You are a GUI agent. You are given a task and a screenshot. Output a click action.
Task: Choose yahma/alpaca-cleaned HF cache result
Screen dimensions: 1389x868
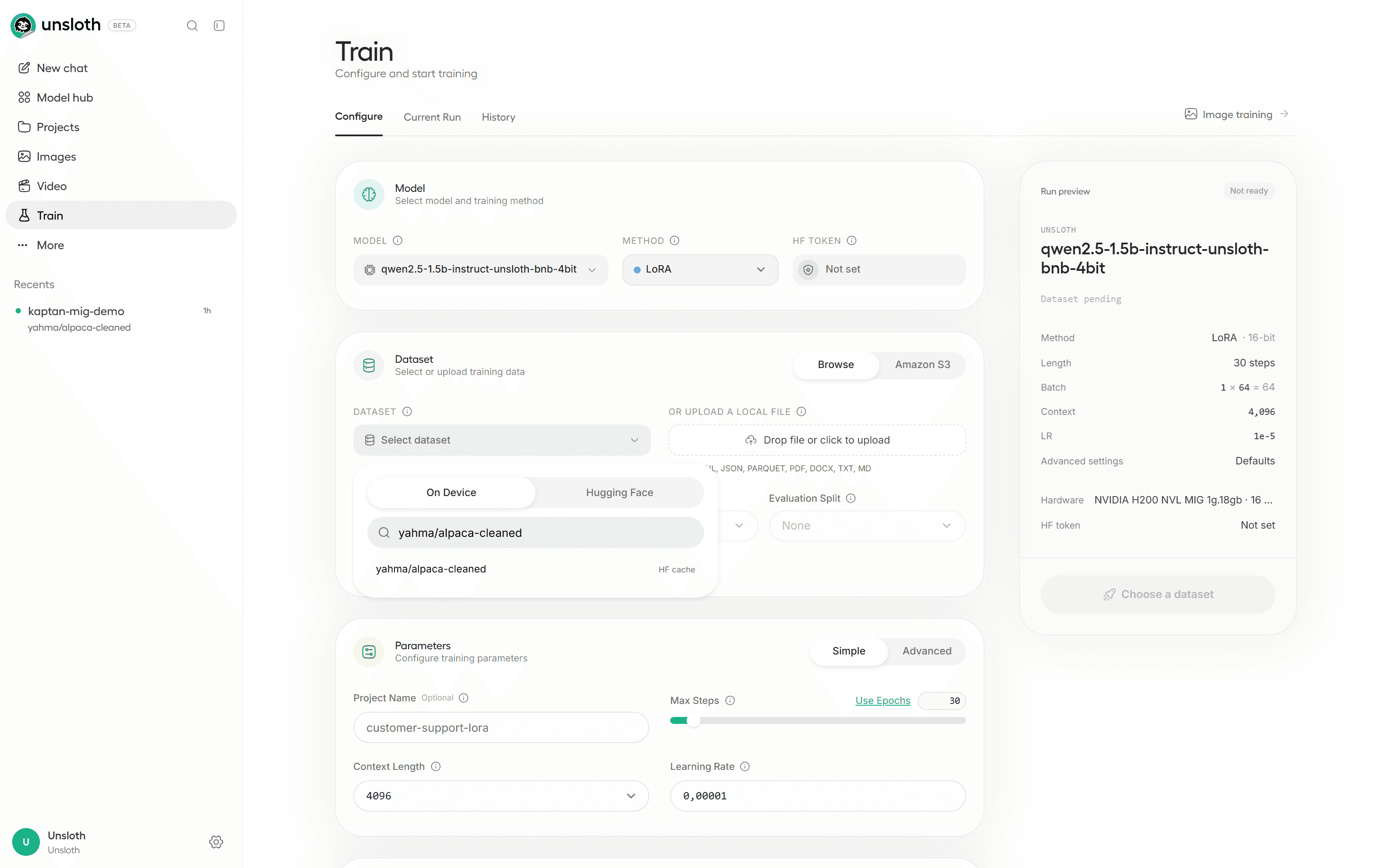tap(535, 569)
